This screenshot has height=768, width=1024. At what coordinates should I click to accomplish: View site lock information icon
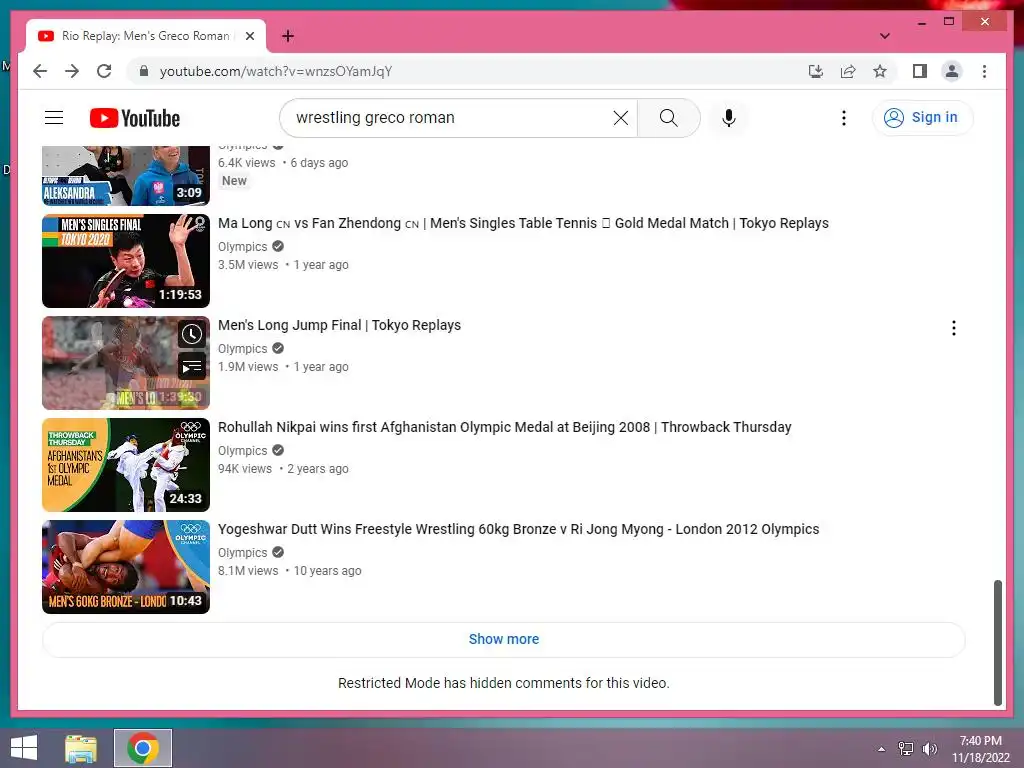tap(144, 71)
